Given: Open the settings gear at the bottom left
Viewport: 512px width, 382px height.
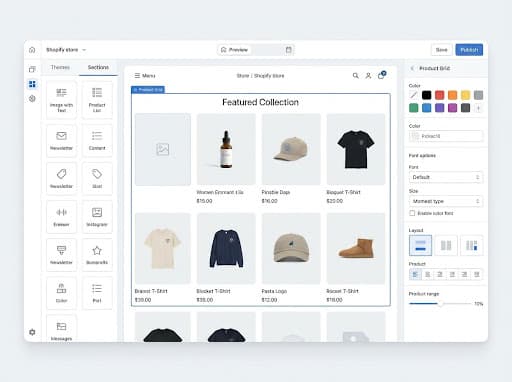Looking at the screenshot, I should coord(32,332).
